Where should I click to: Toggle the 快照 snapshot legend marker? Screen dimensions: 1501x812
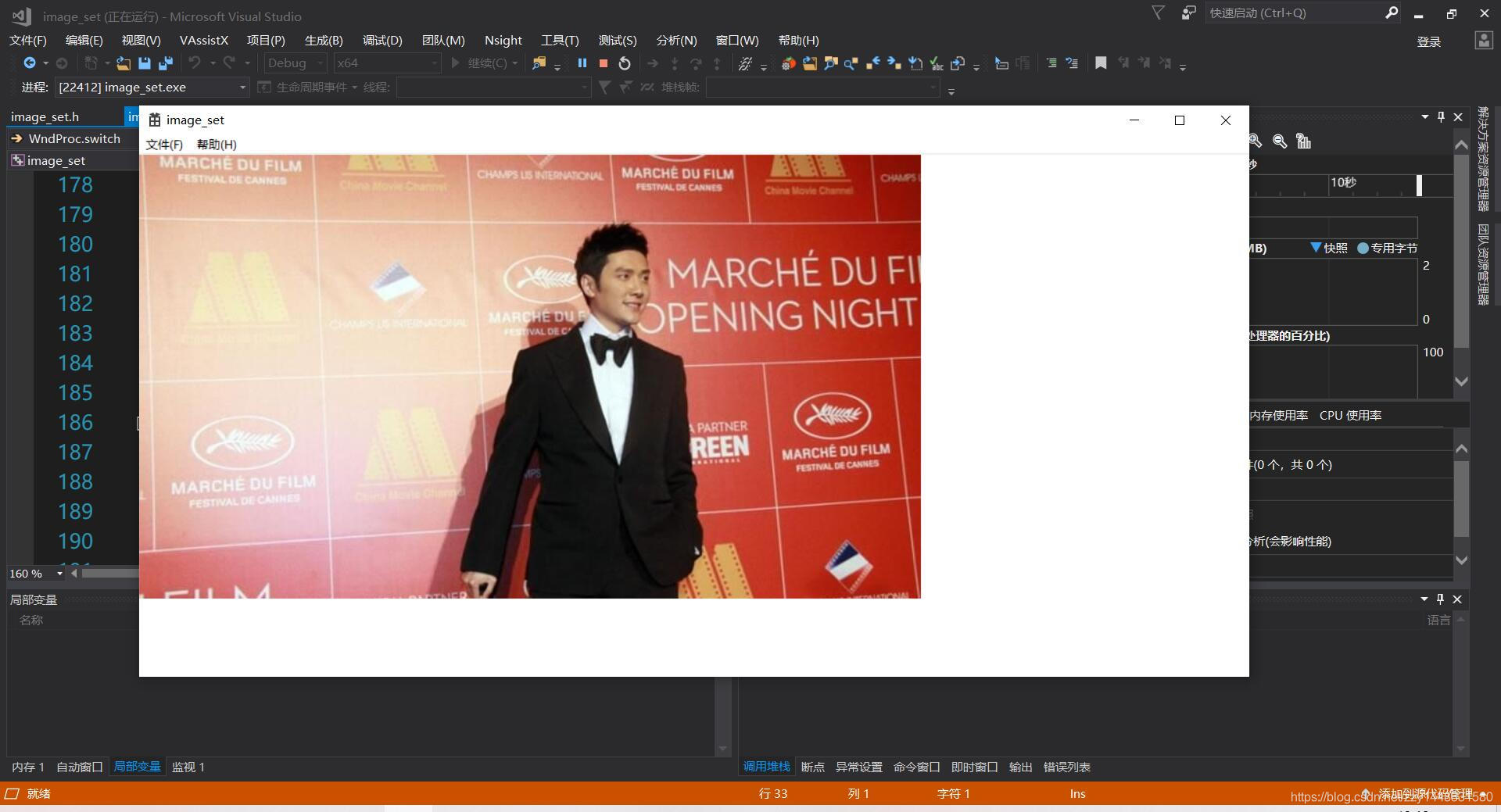tap(1316, 248)
